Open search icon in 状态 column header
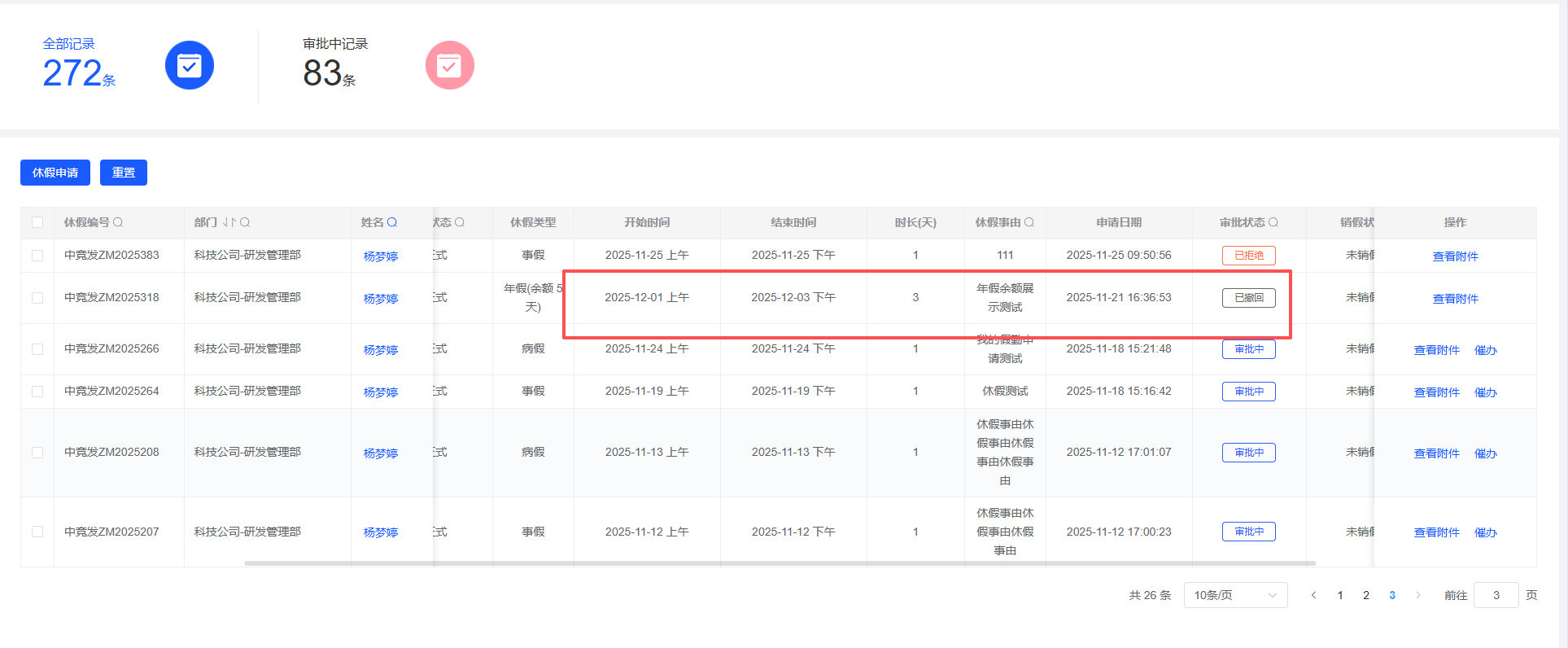This screenshot has height=648, width=1568. tap(460, 222)
